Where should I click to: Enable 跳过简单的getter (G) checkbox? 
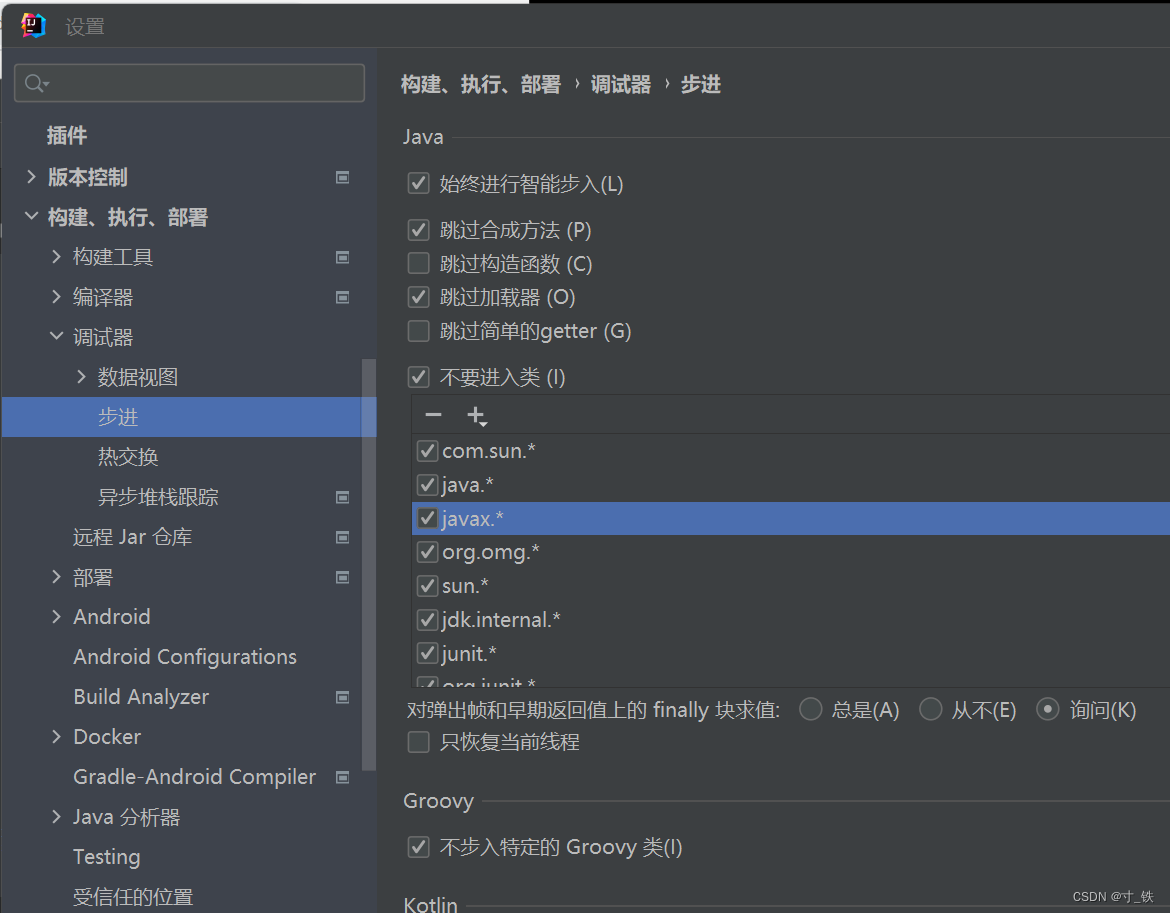[x=419, y=330]
